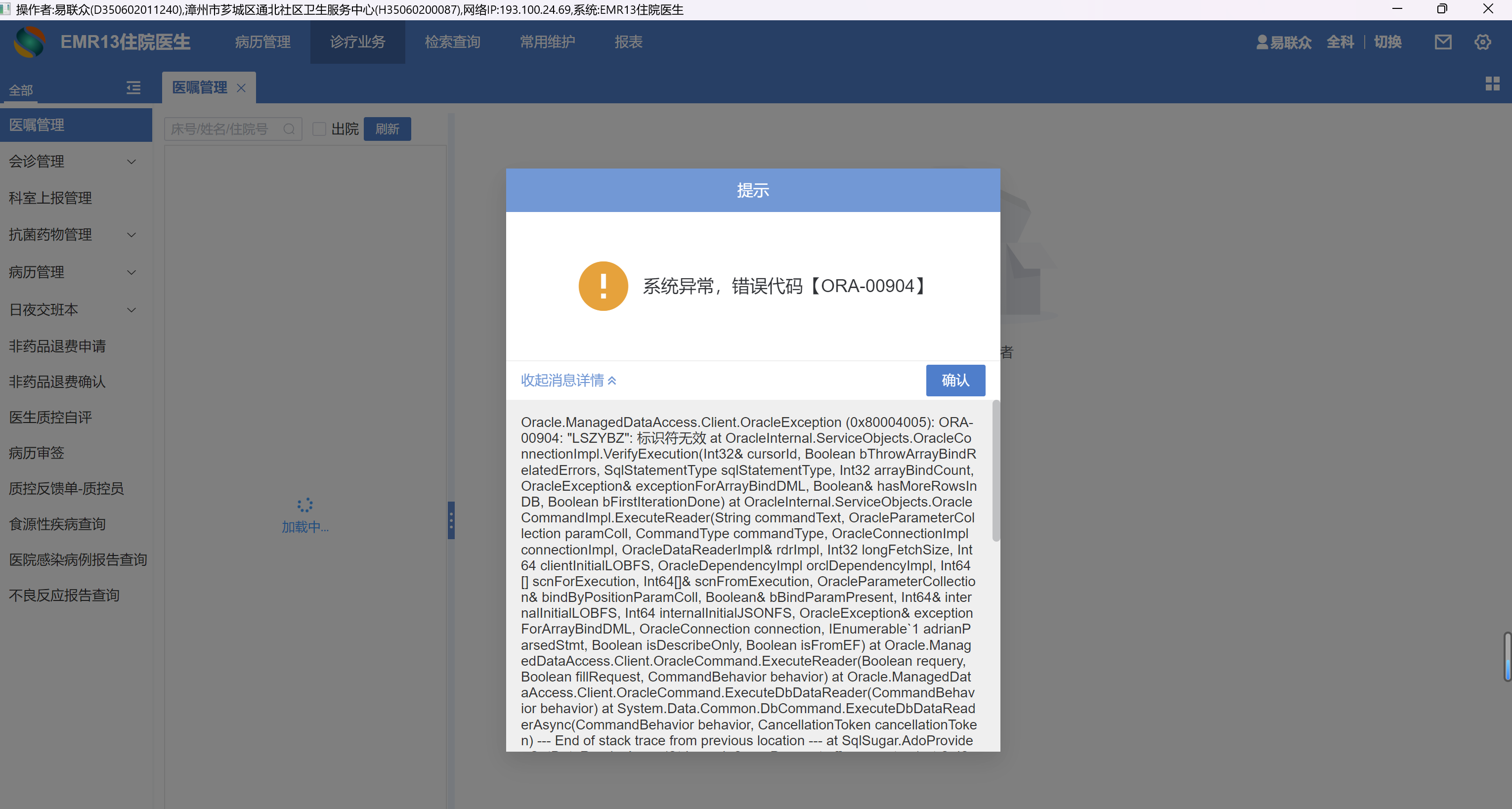Click the error details scrollbar

coord(995,471)
